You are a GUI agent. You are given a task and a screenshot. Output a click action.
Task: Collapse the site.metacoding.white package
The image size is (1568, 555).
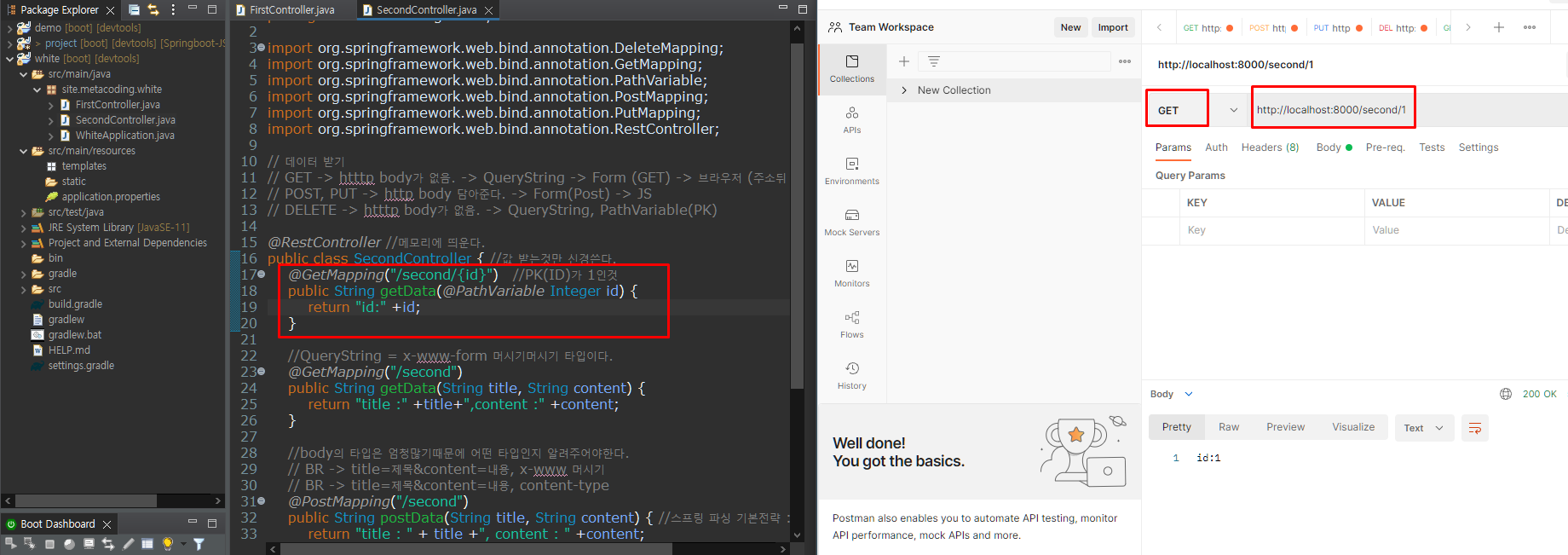(37, 90)
